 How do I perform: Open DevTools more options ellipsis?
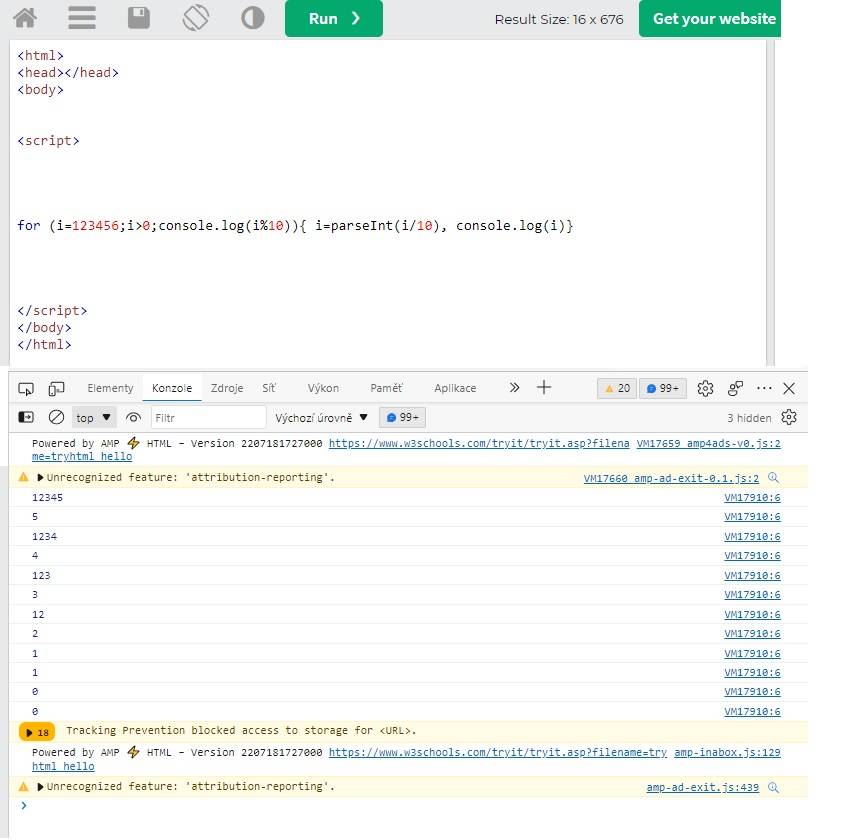tap(764, 388)
